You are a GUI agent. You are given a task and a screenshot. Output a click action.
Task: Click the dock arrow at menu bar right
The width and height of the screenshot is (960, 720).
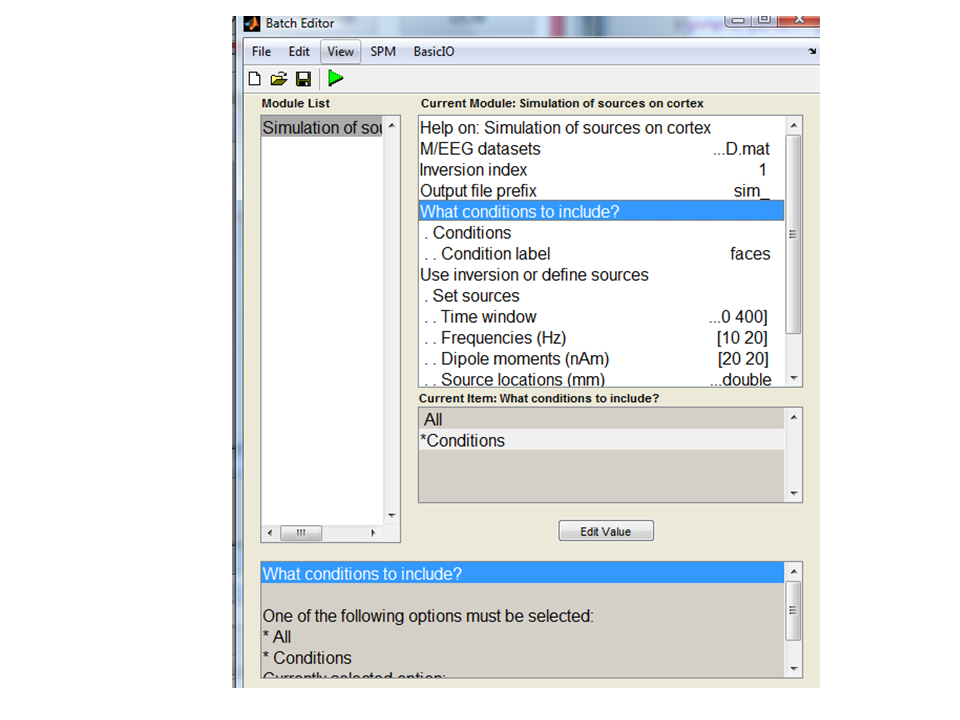(811, 52)
